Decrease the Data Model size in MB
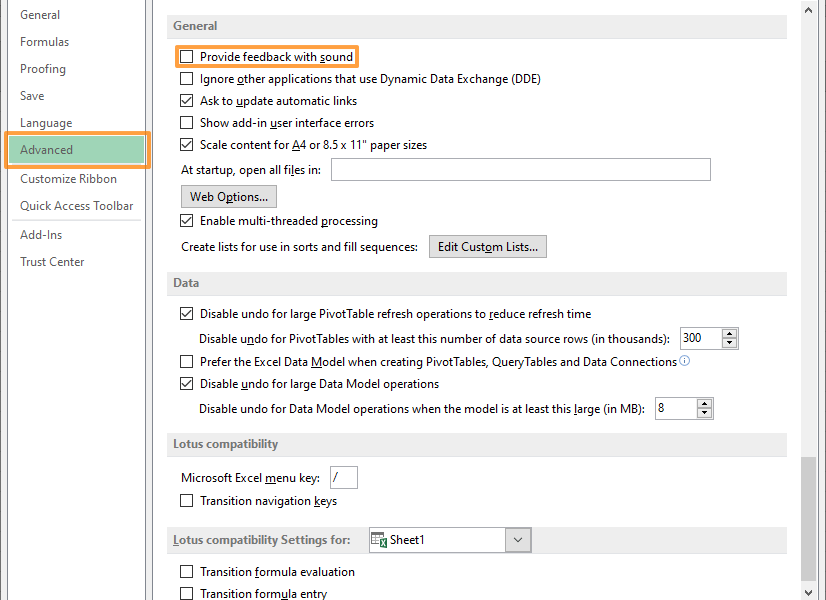The width and height of the screenshot is (826, 600). (x=703, y=413)
